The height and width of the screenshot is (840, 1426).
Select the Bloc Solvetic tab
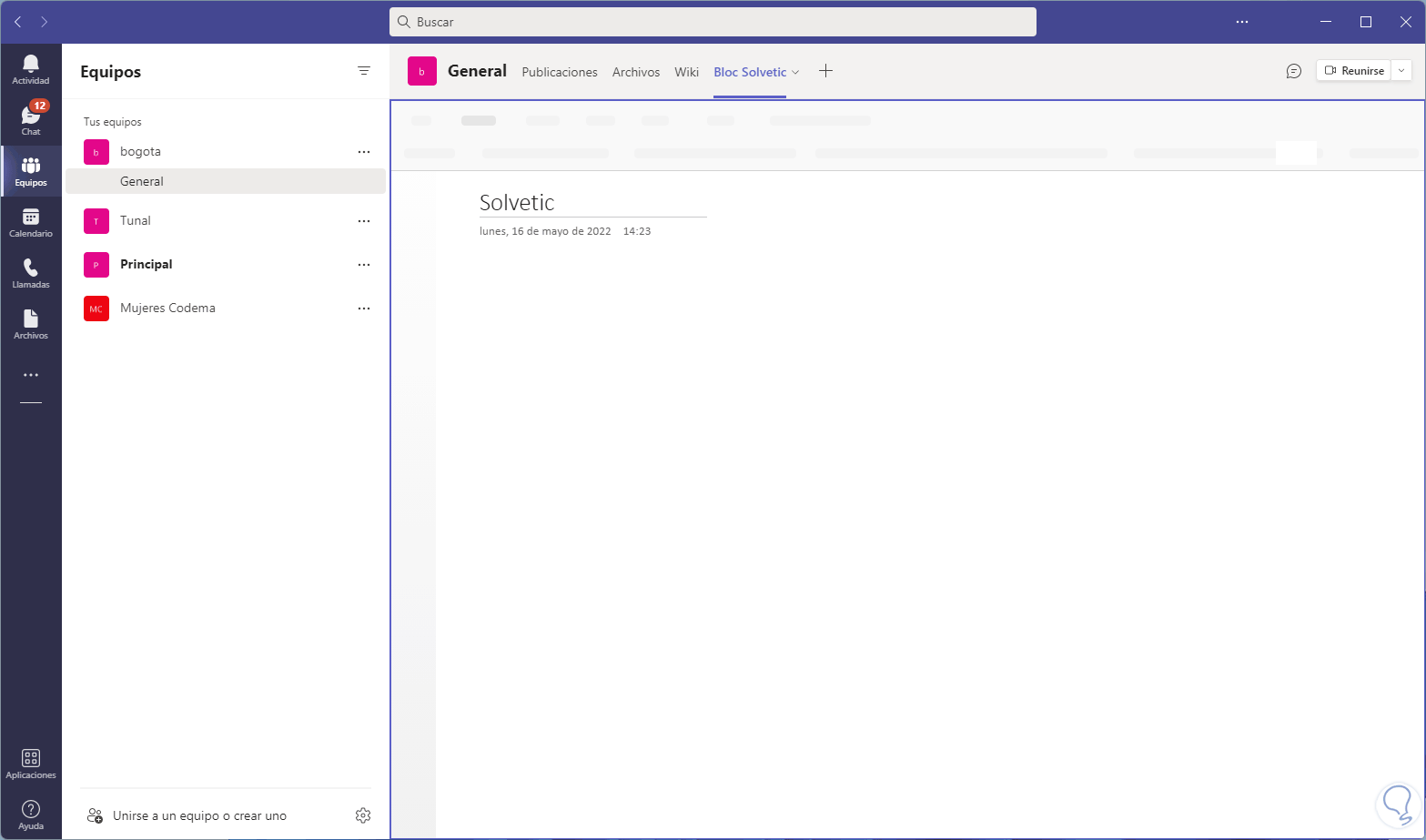pos(750,72)
